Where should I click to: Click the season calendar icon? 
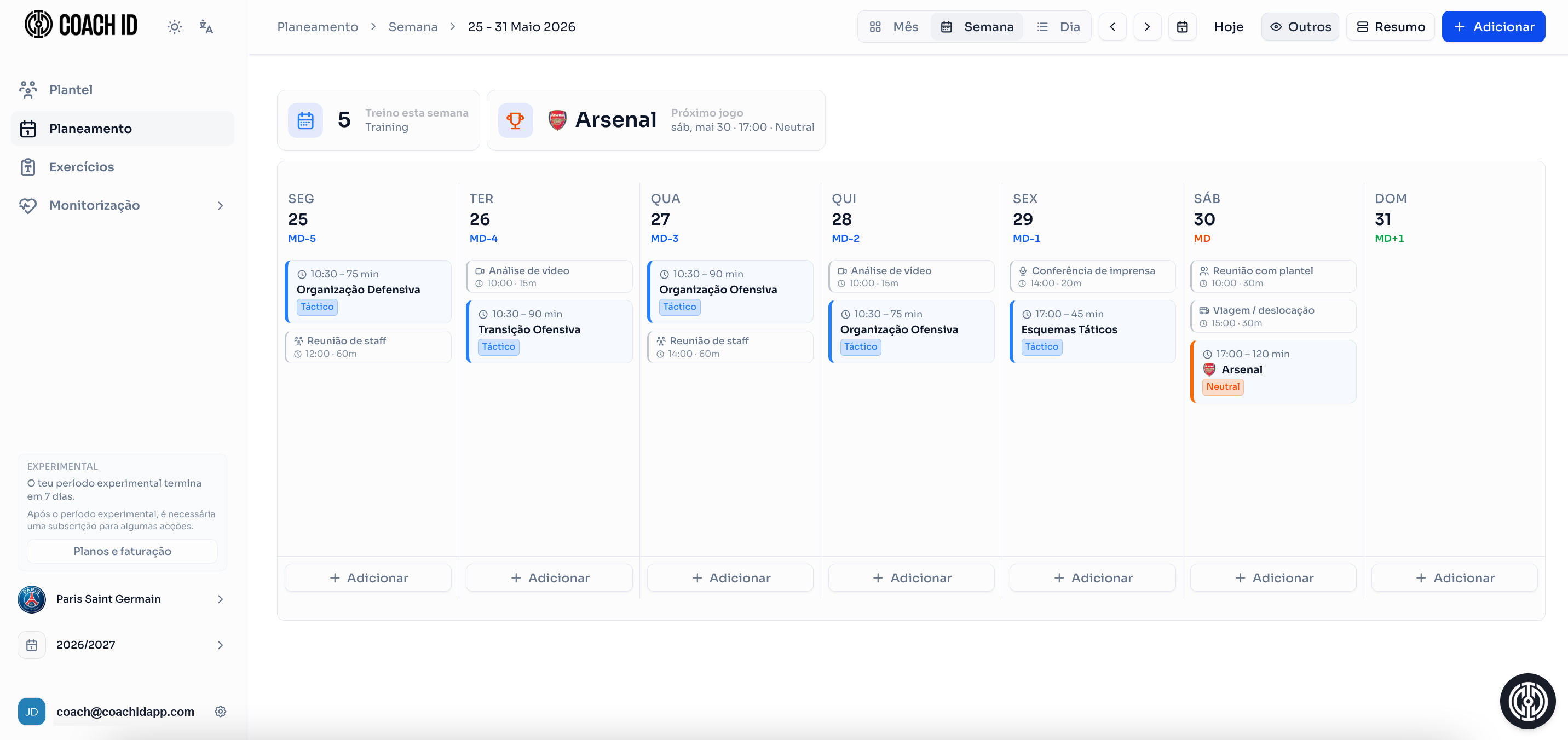pos(32,645)
